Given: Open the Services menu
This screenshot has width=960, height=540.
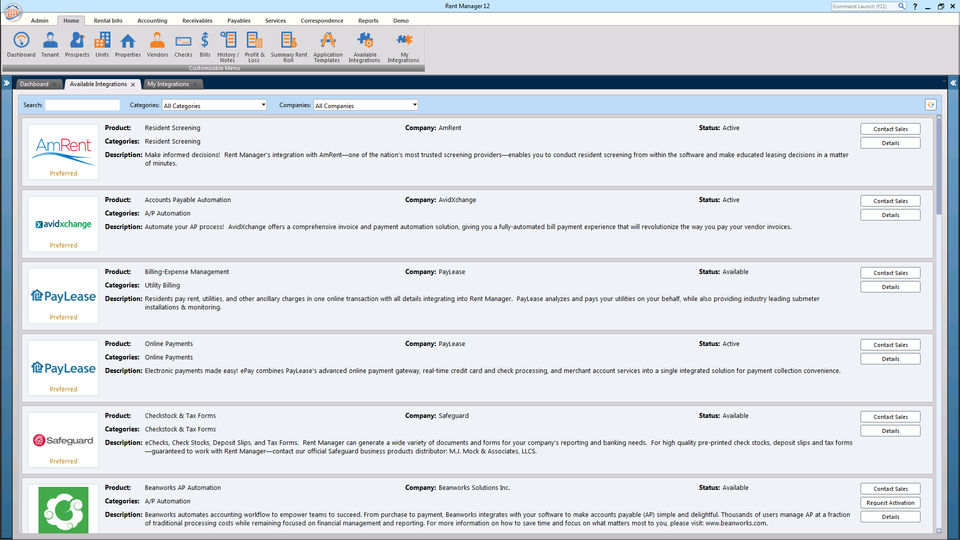Looking at the screenshot, I should 276,21.
